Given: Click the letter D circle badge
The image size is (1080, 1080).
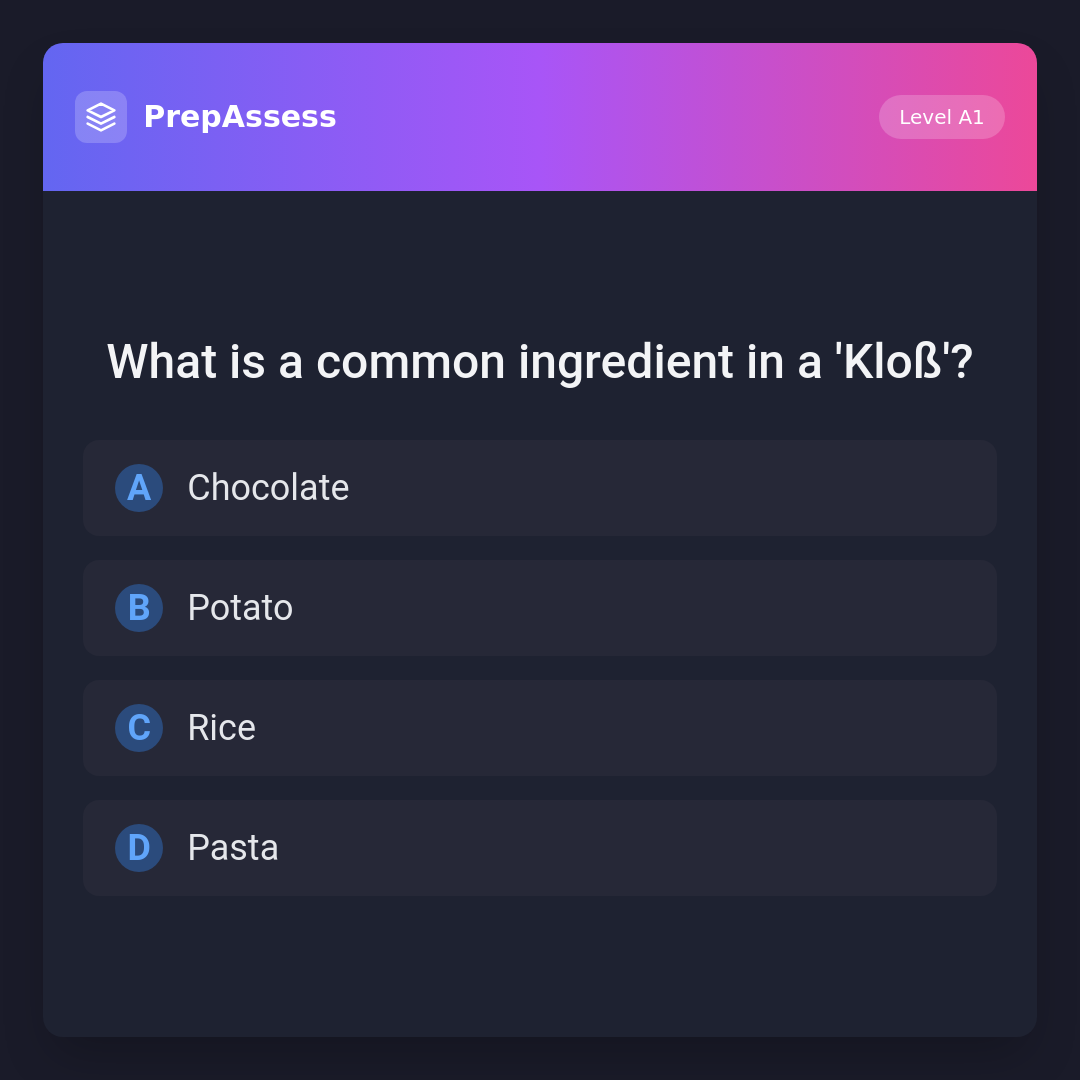Looking at the screenshot, I should tap(139, 848).
